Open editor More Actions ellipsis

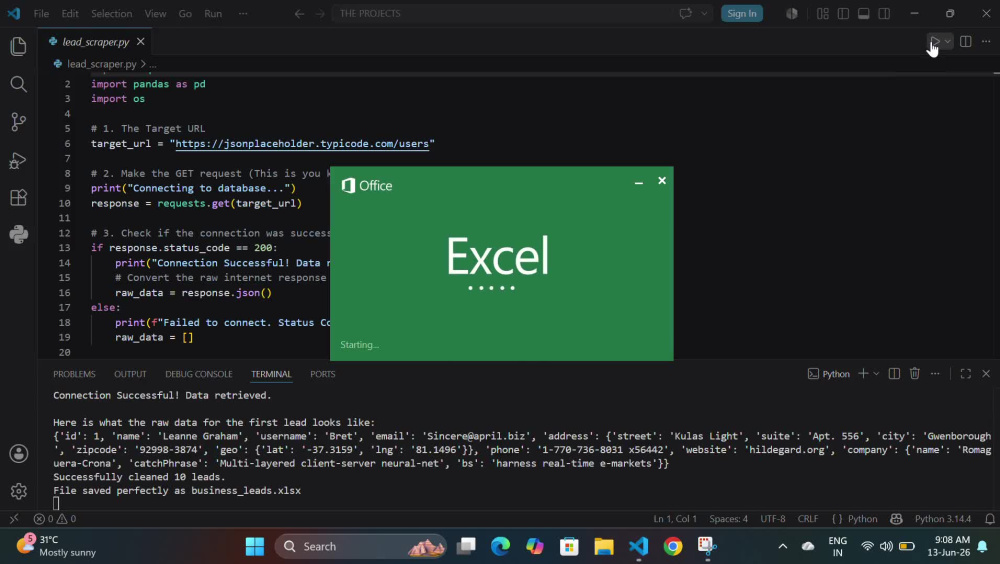(x=986, y=41)
